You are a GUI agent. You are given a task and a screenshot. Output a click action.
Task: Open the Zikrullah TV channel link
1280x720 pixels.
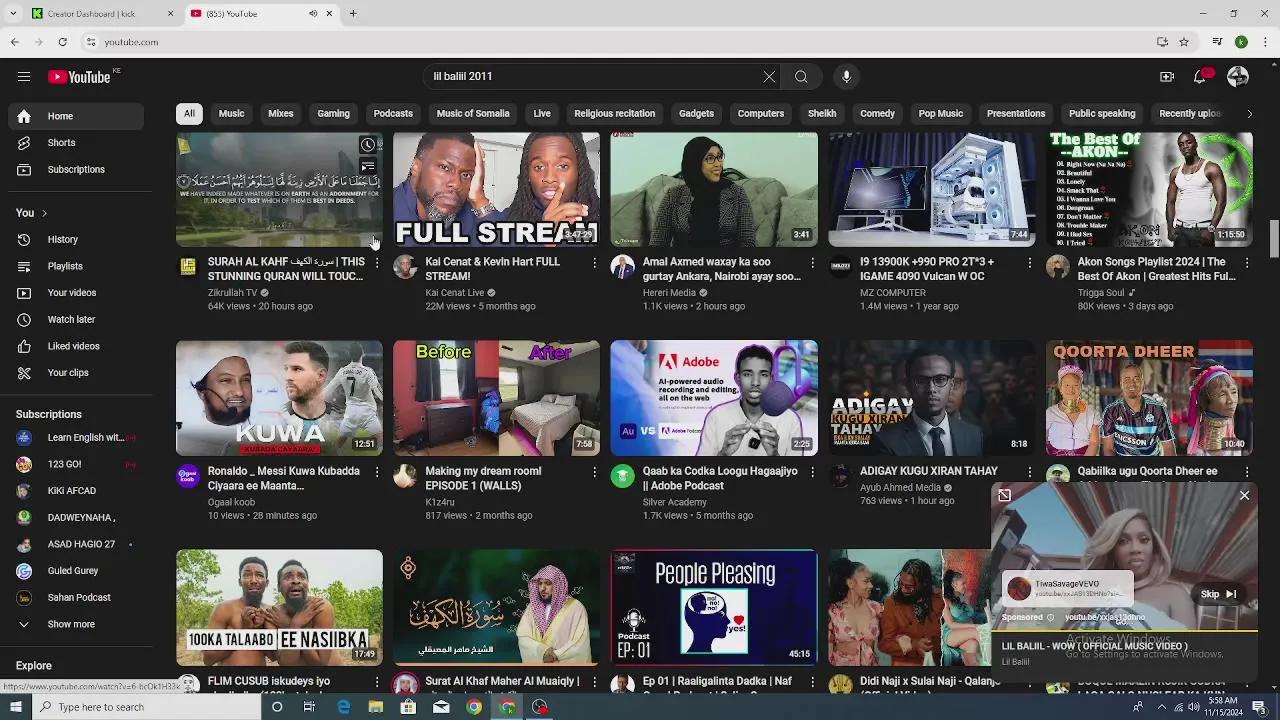(232, 293)
